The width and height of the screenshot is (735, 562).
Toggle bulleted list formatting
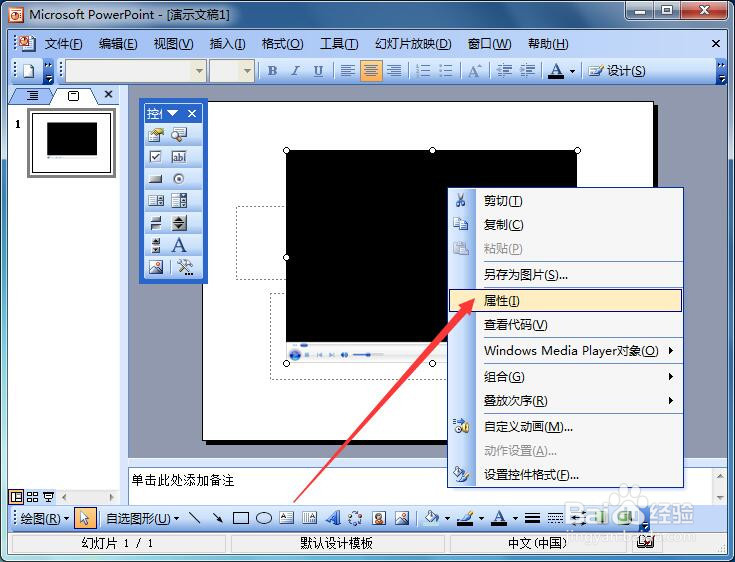pyautogui.click(x=446, y=71)
